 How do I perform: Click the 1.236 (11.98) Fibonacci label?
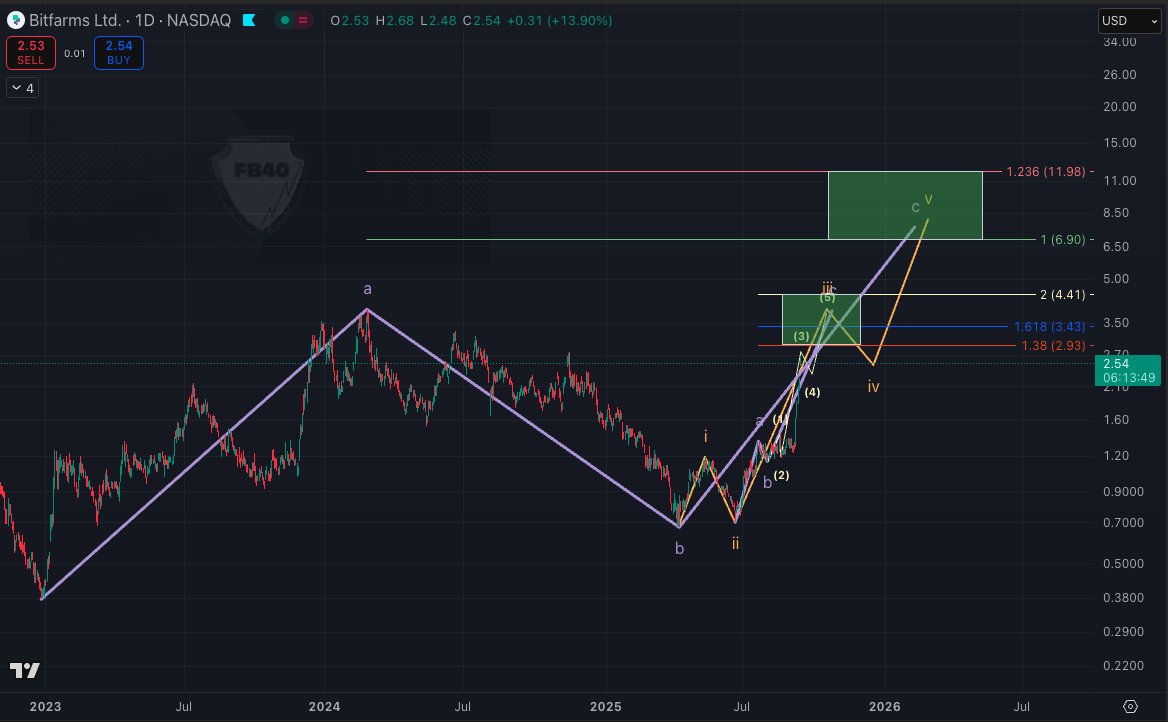click(x=1046, y=171)
